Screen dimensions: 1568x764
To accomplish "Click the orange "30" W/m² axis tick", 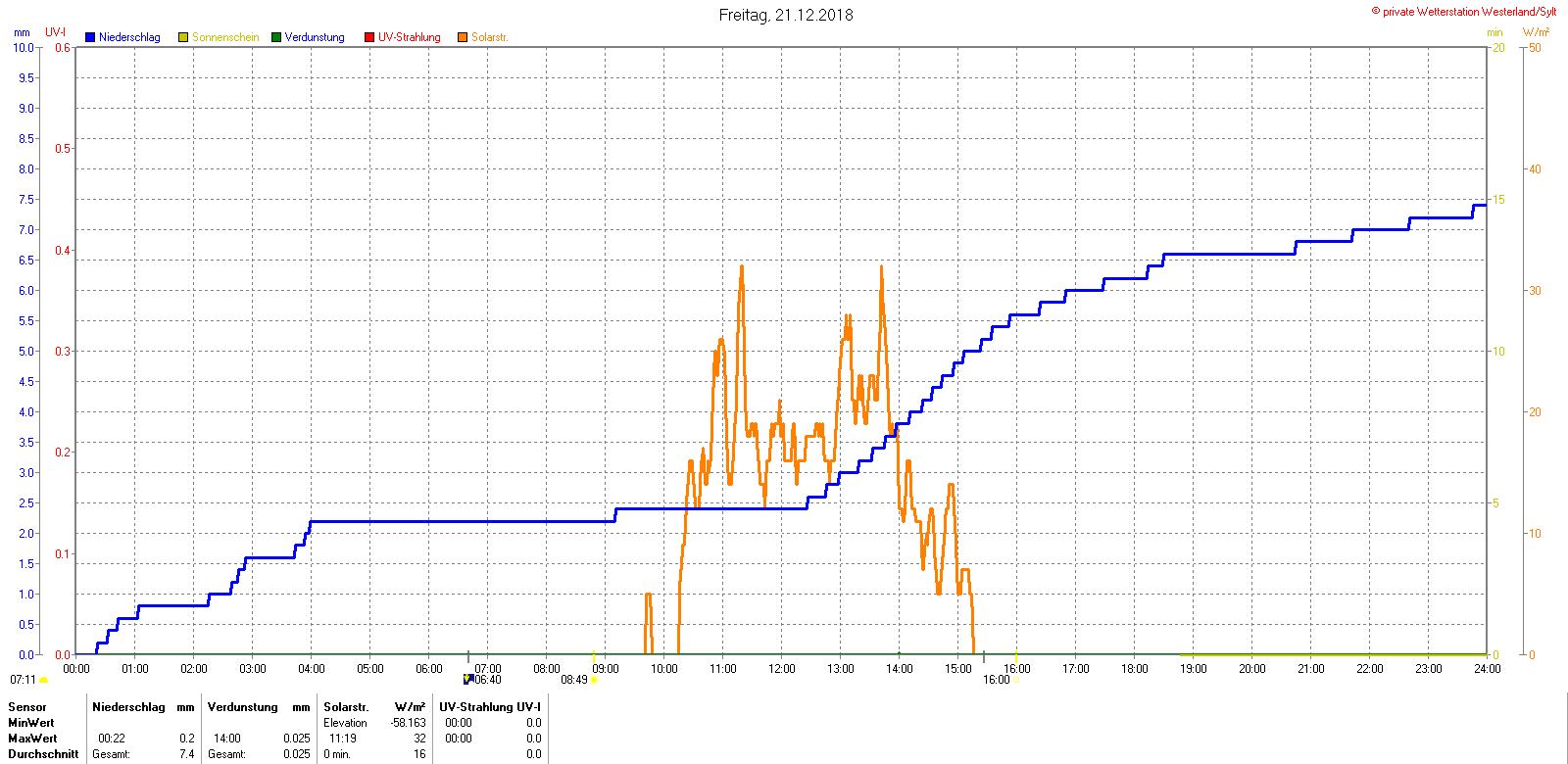I will pyautogui.click(x=1535, y=291).
